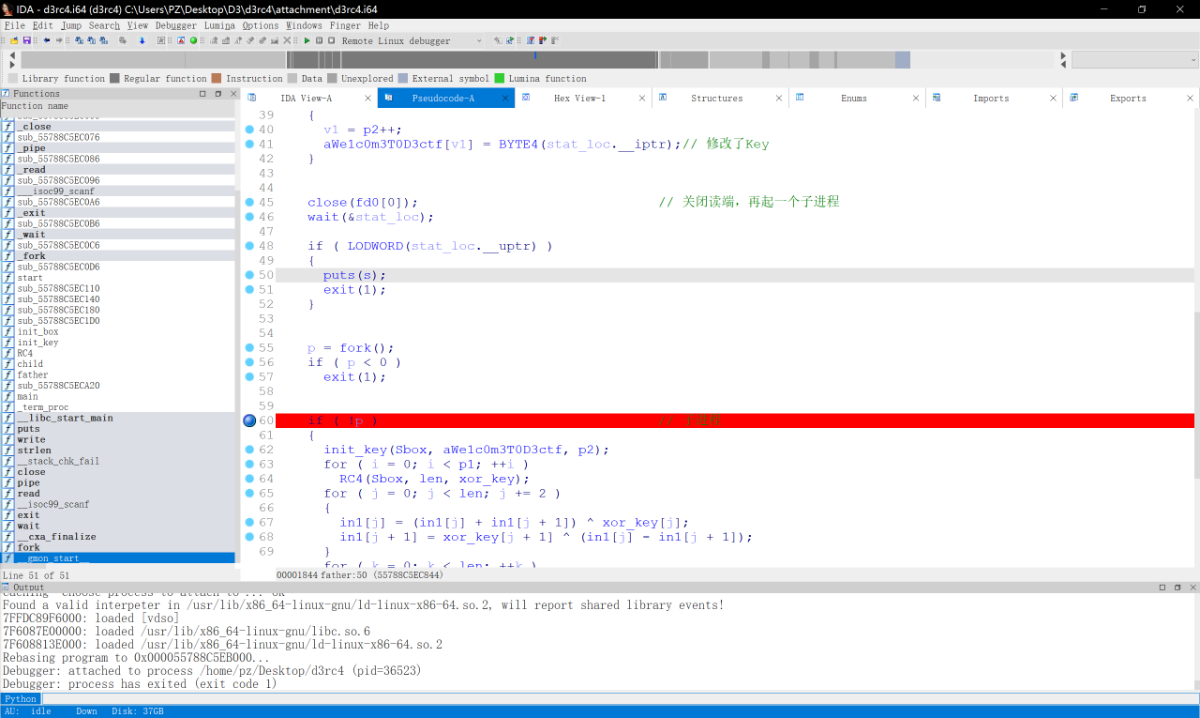Float the Functions panel
Image resolution: width=1200 pixels, height=718 pixels.
[217, 94]
